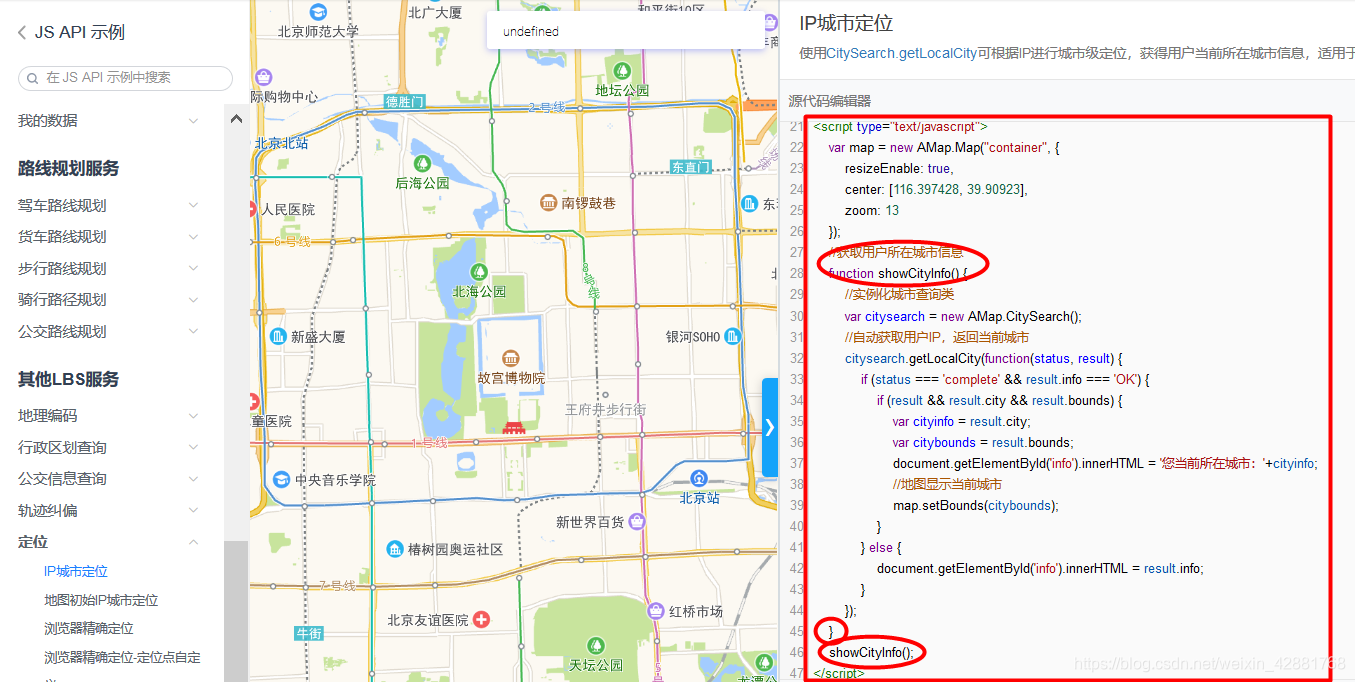Click the 新世界百货 shopping icon on map

click(x=637, y=521)
